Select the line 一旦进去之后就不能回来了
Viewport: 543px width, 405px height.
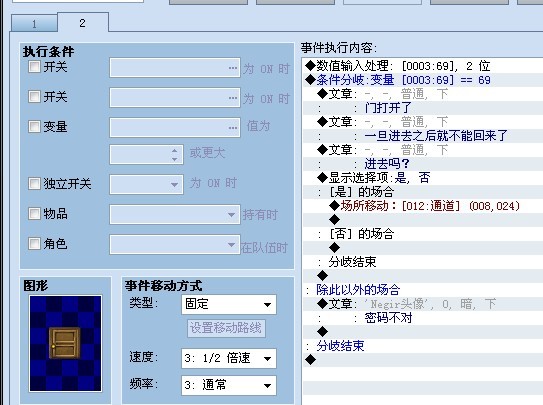423,136
